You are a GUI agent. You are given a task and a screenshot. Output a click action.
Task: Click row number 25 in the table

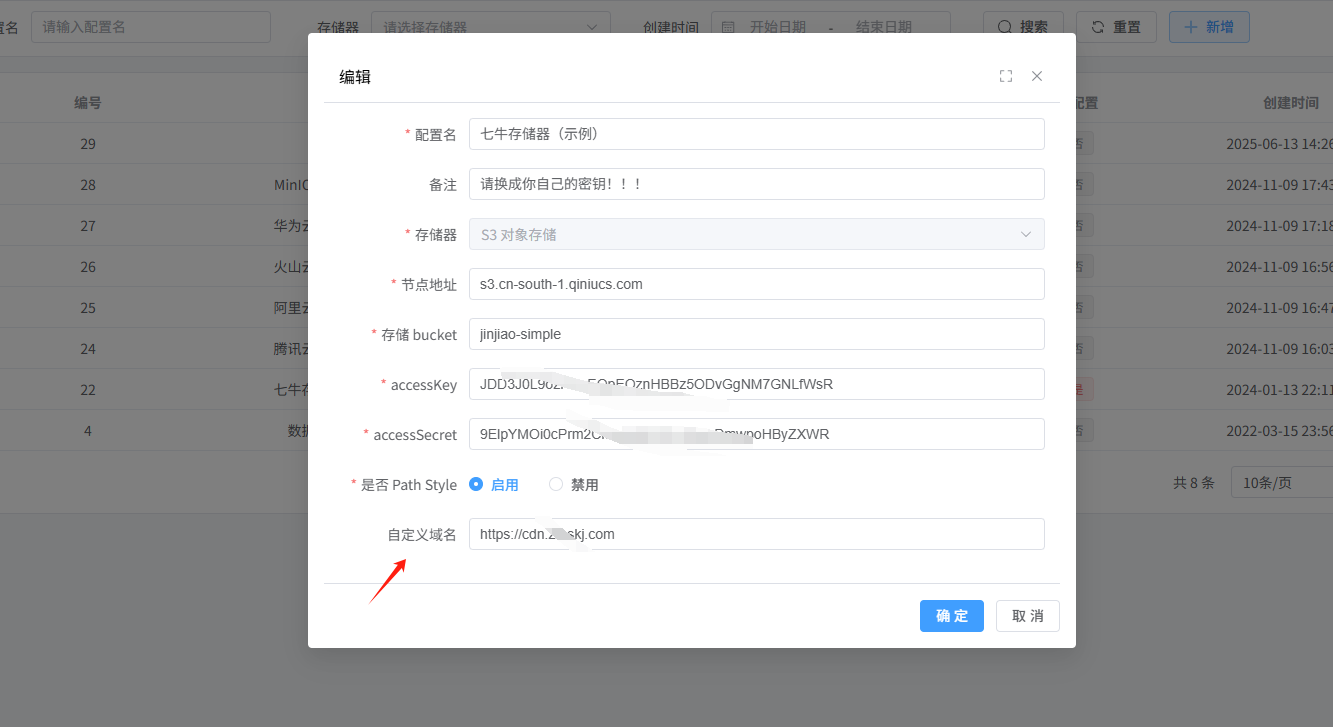click(x=88, y=308)
